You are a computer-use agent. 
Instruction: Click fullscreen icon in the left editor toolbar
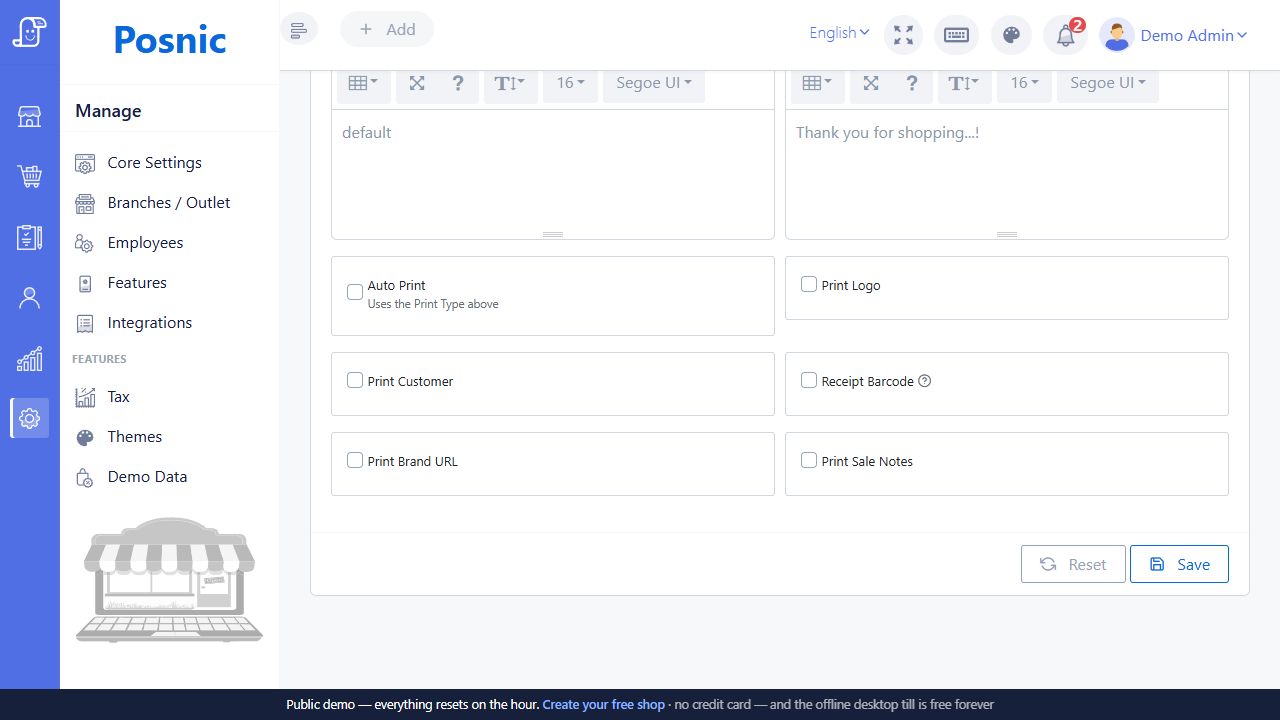click(x=418, y=83)
